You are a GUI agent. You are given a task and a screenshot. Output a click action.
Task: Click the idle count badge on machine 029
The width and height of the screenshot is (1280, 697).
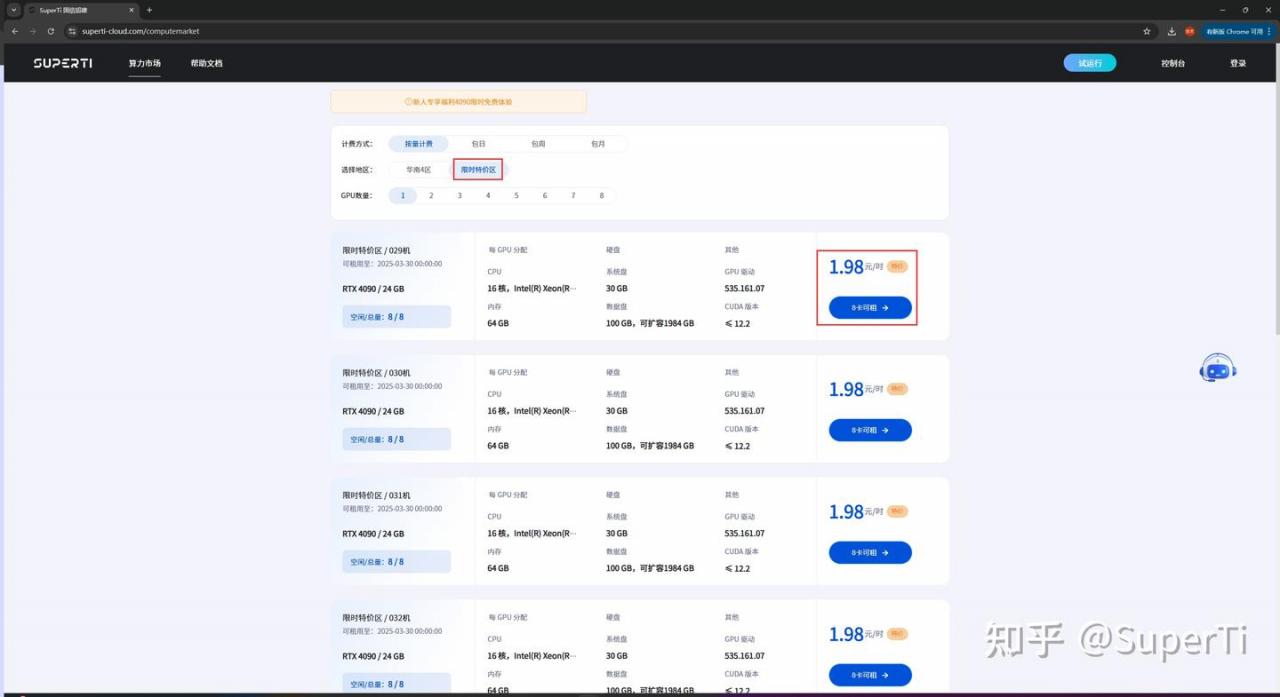[x=397, y=317]
